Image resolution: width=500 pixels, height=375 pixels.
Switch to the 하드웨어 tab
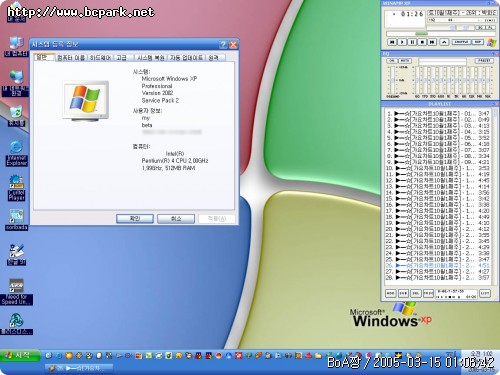pos(100,58)
